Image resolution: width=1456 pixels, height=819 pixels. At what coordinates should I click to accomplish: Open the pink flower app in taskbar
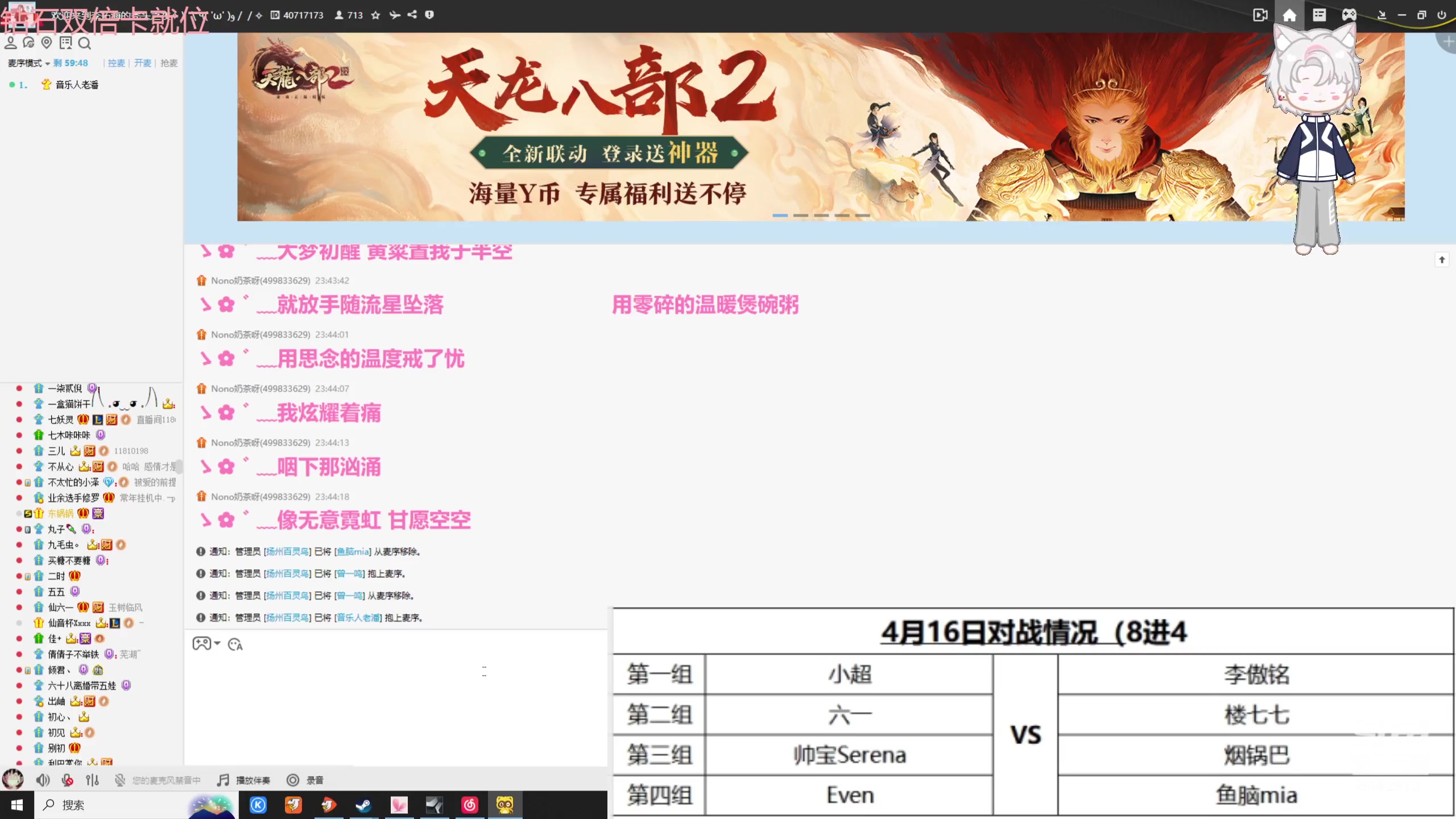(399, 805)
